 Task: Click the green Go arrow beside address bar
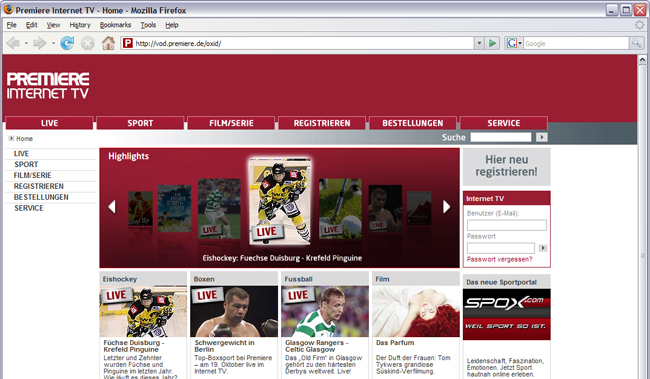tap(492, 43)
